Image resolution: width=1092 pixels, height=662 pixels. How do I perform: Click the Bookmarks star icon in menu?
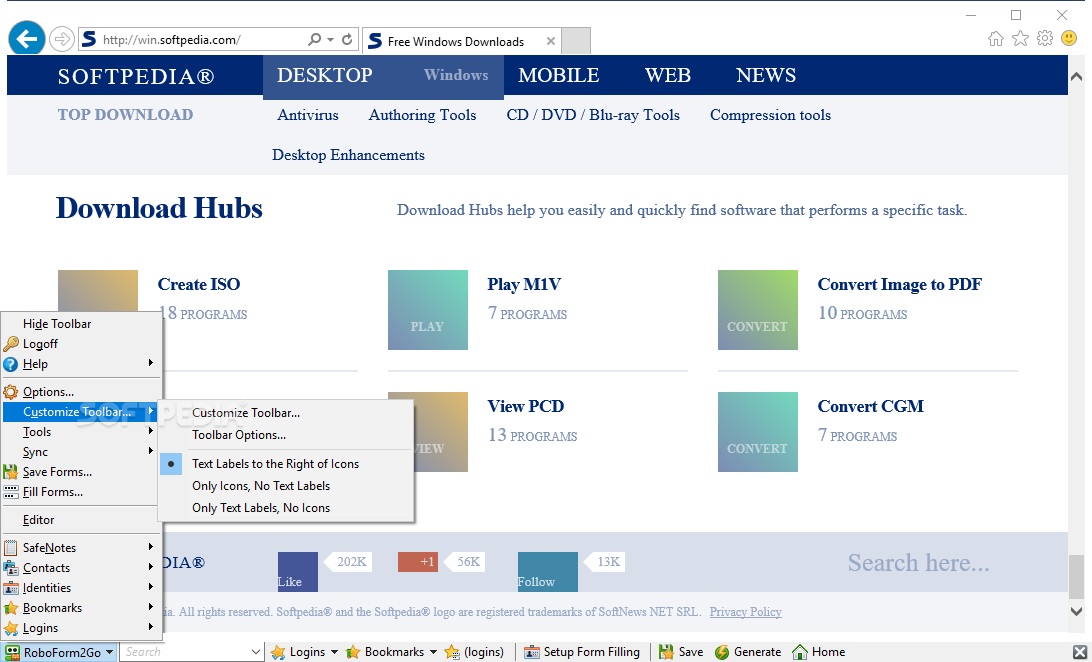(x=10, y=608)
